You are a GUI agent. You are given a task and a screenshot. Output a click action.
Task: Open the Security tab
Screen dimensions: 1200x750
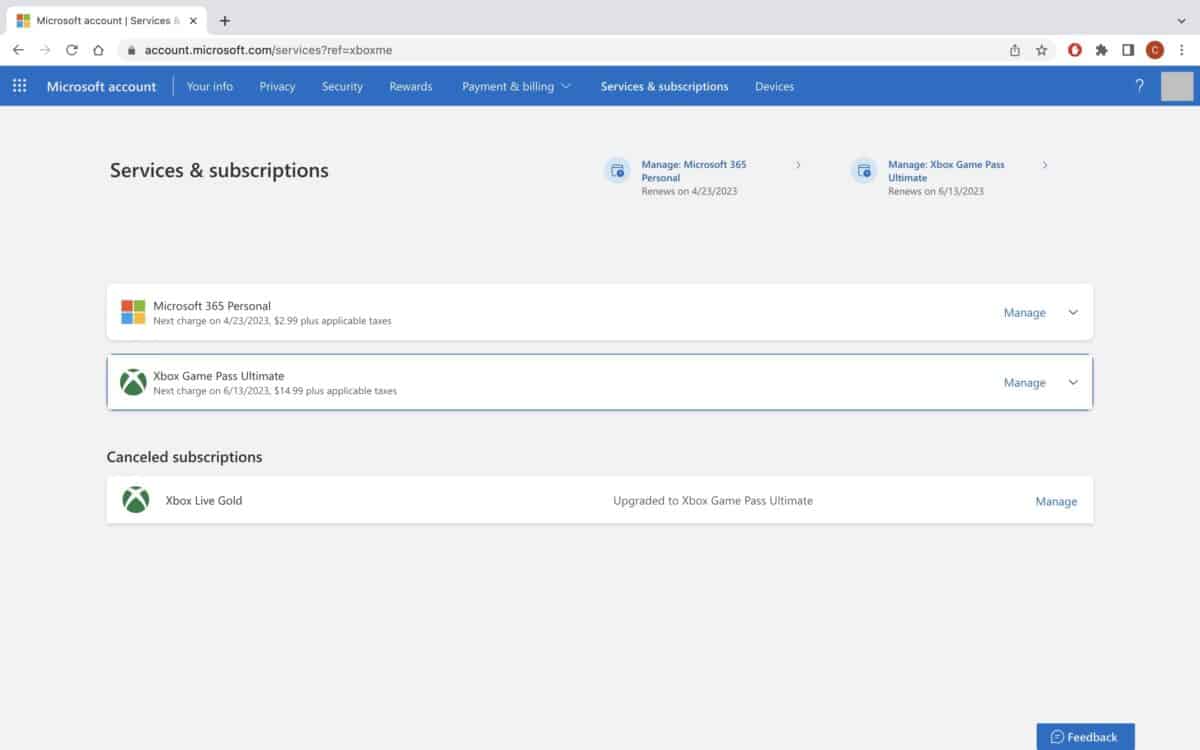[x=342, y=86]
